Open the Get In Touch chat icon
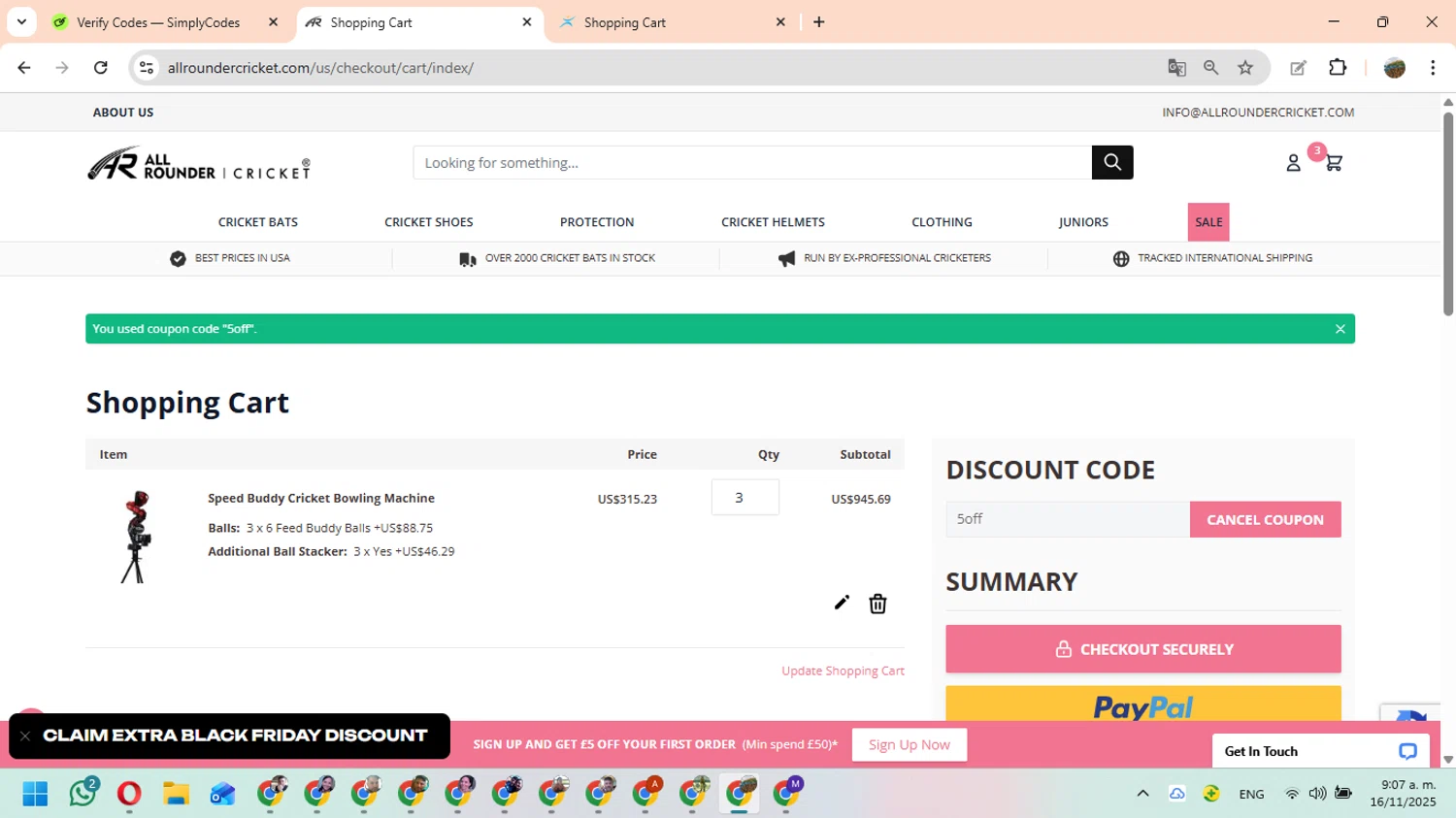The height and width of the screenshot is (818, 1456). [1407, 751]
